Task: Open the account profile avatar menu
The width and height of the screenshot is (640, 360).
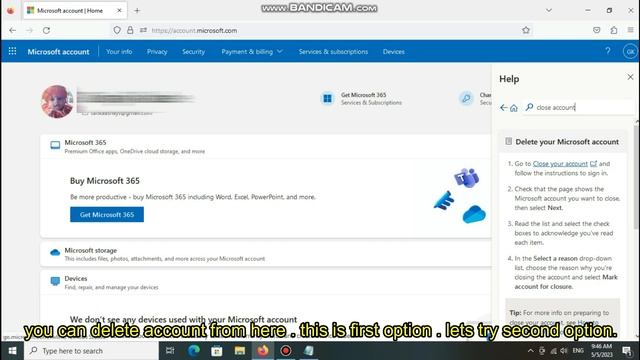Action: coord(630,51)
